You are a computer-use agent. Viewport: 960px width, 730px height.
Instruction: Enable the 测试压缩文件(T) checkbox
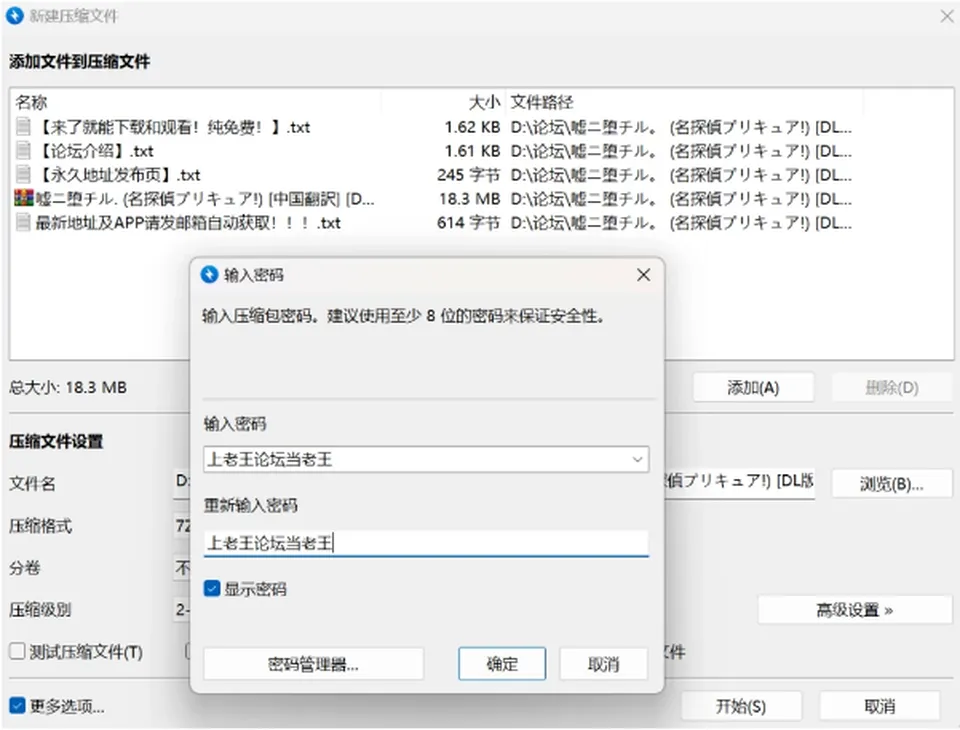click(x=17, y=651)
